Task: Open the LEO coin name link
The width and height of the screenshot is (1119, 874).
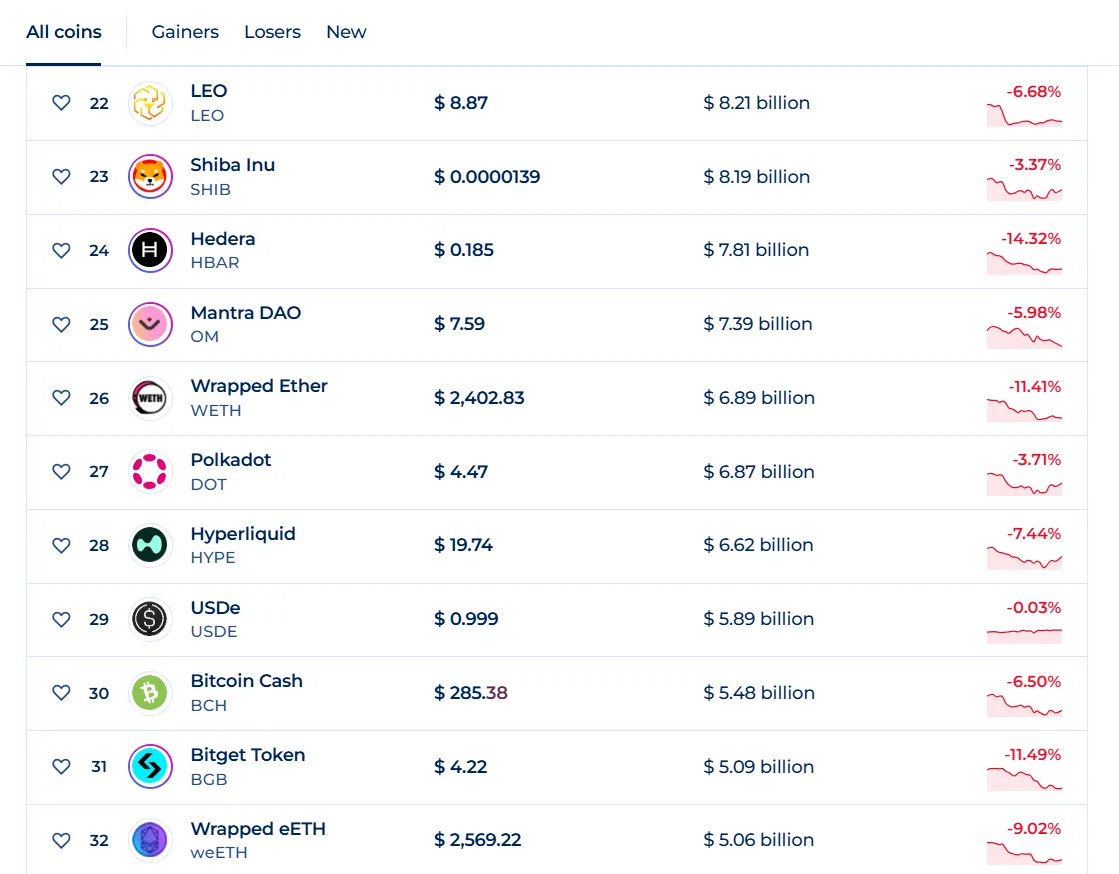Action: point(208,91)
